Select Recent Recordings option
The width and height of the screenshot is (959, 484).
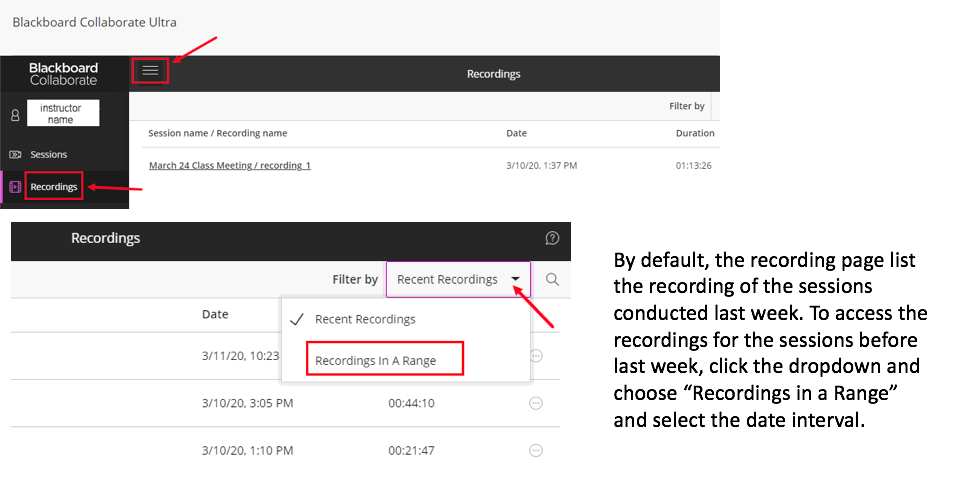click(x=365, y=319)
